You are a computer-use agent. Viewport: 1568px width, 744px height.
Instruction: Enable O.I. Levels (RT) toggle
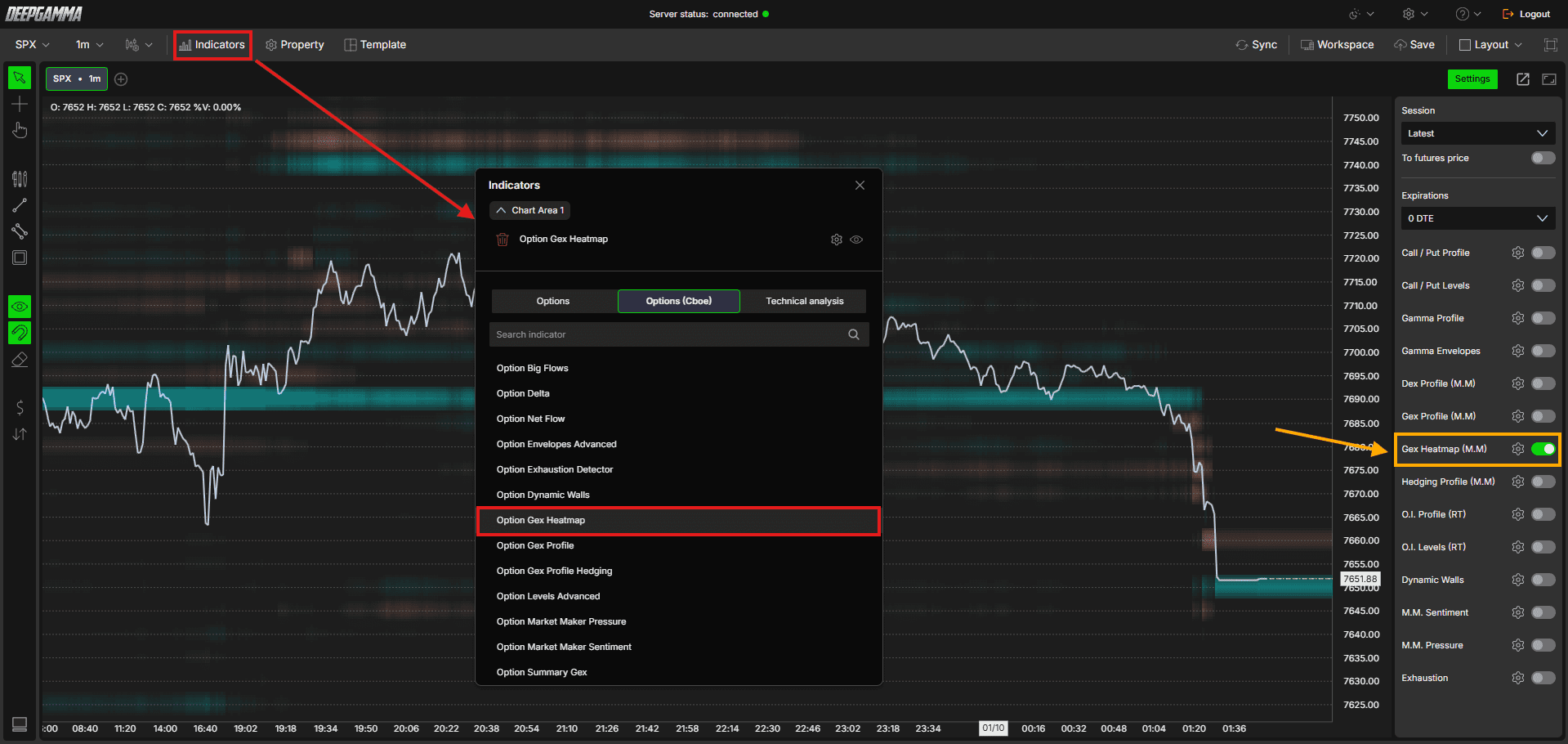pos(1543,547)
